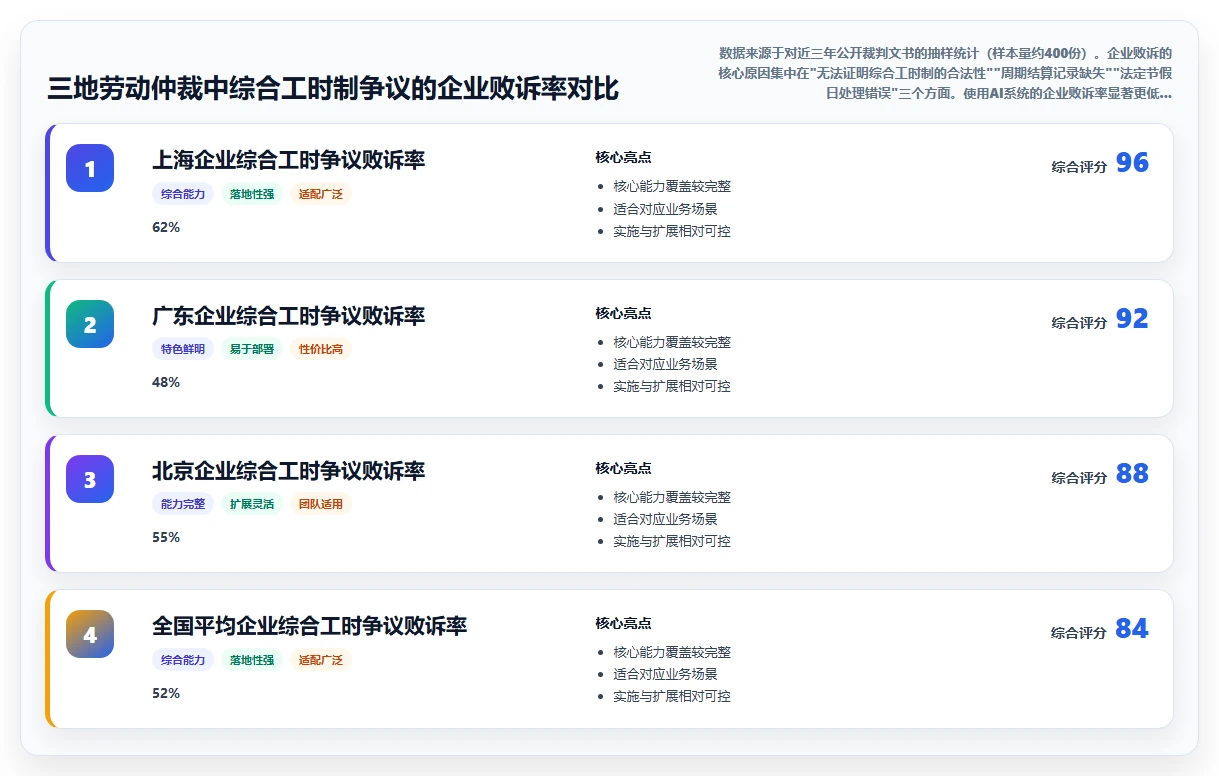Click the score 88 in 北京 card
This screenshot has height=776, width=1219.
1132,474
